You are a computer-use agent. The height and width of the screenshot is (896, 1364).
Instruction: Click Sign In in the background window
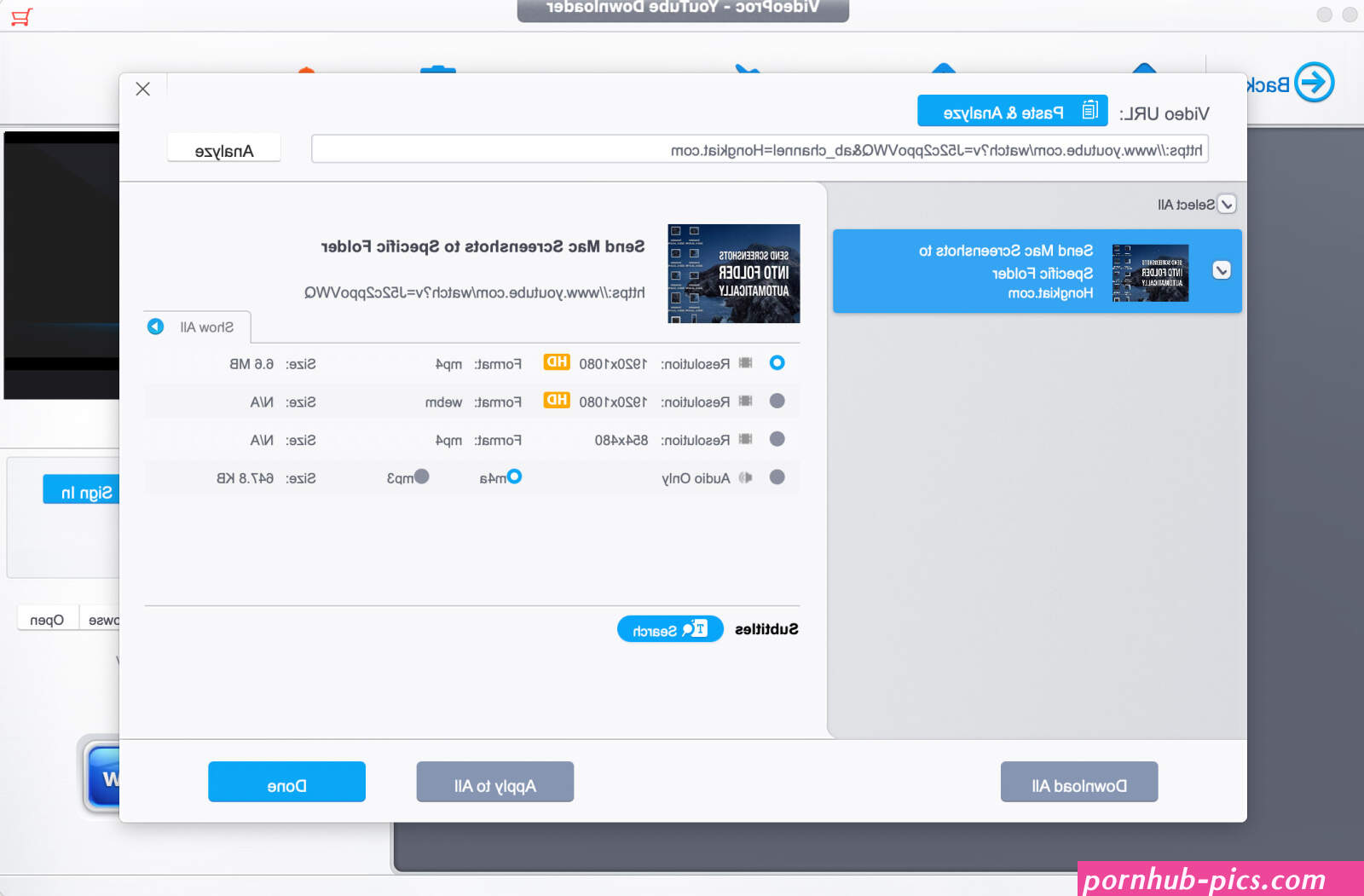pos(82,490)
